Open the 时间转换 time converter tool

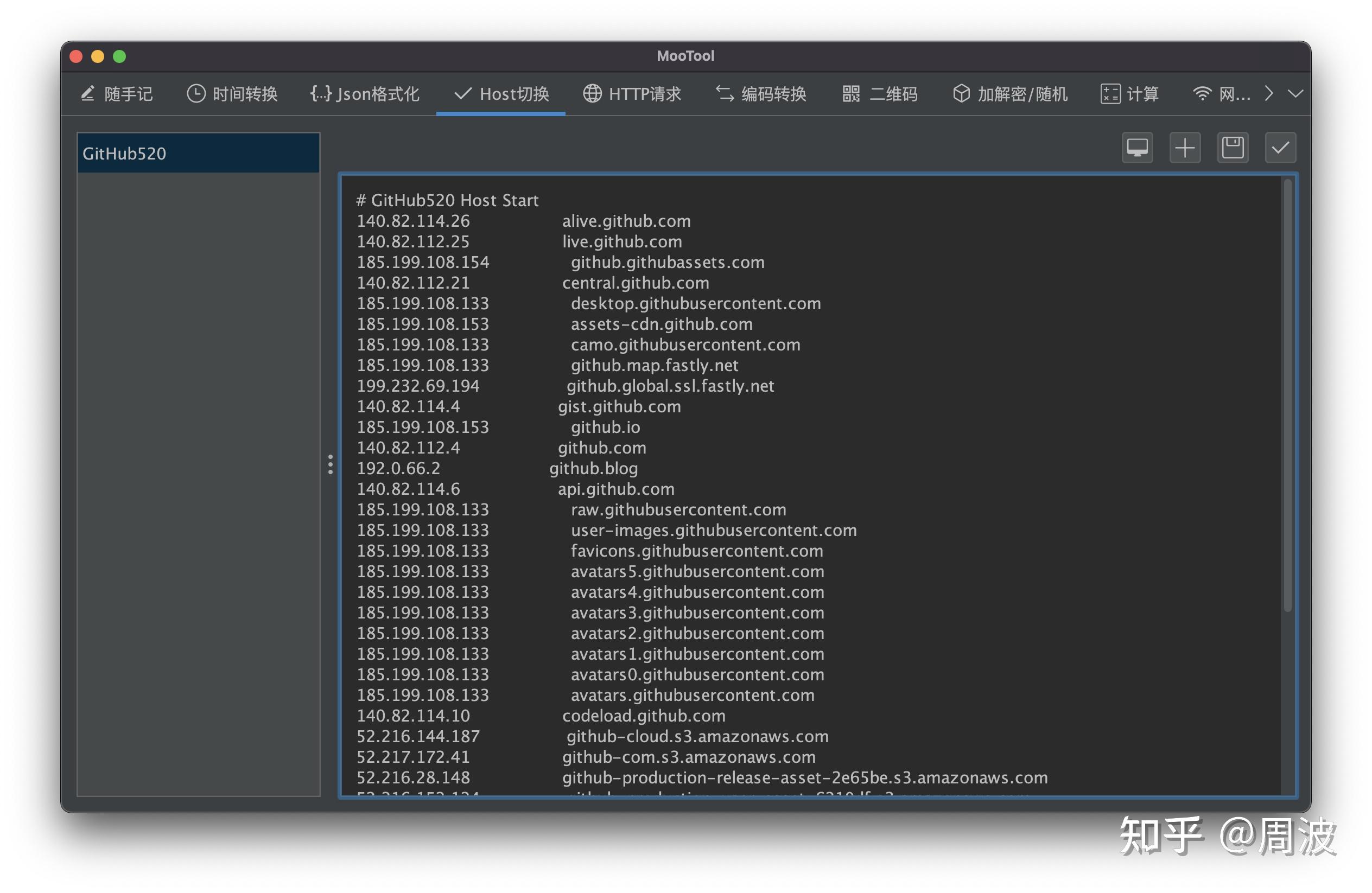pos(233,94)
